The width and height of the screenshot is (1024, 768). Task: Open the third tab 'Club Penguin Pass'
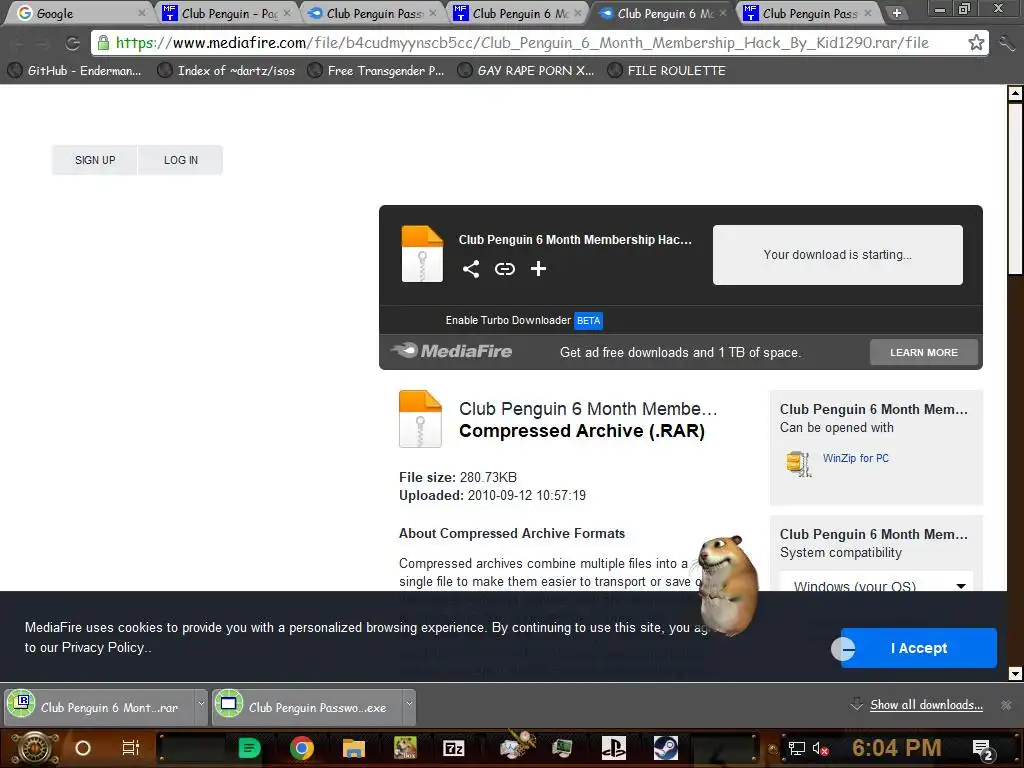pos(371,13)
